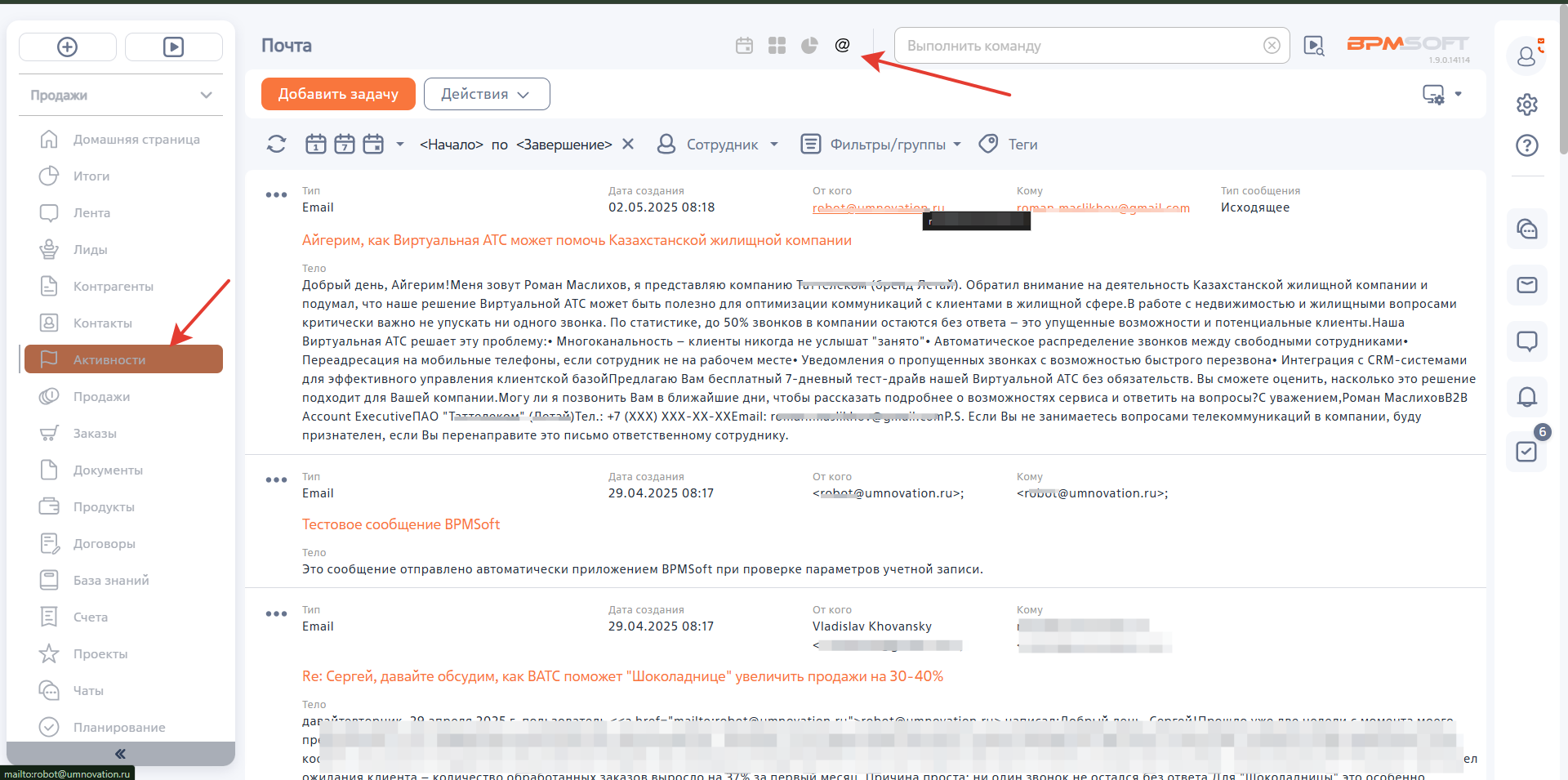
Task: Expand the period filter dropdown arrow
Action: click(400, 144)
